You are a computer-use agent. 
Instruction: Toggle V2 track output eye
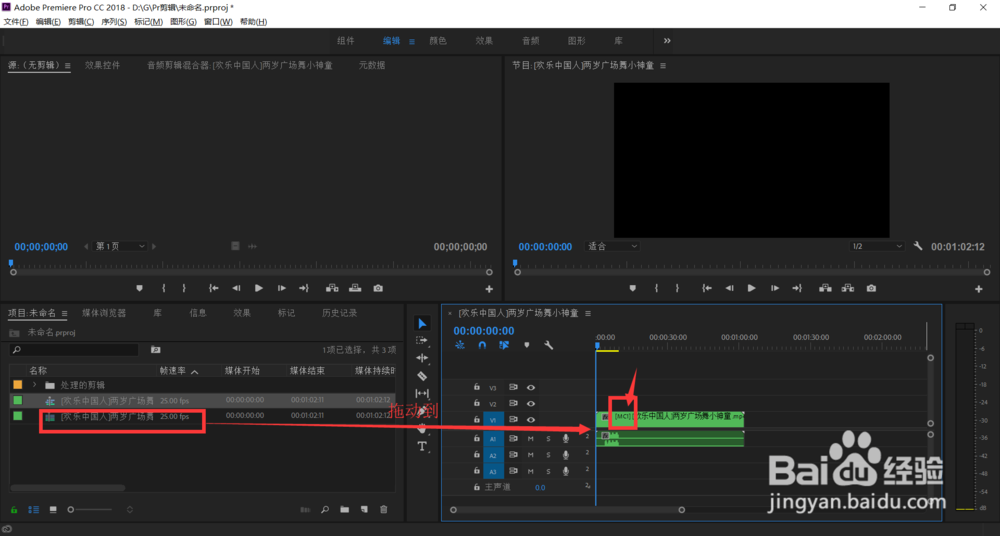click(x=531, y=403)
